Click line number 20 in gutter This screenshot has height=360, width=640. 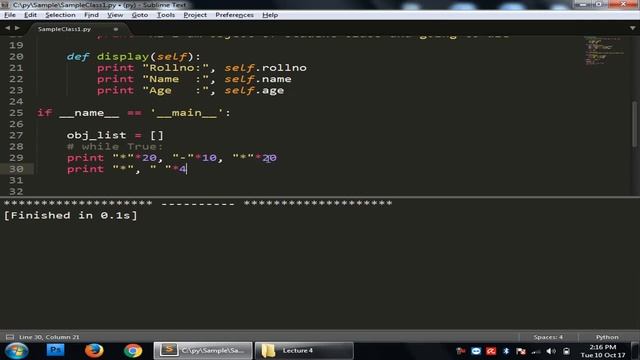(x=16, y=56)
